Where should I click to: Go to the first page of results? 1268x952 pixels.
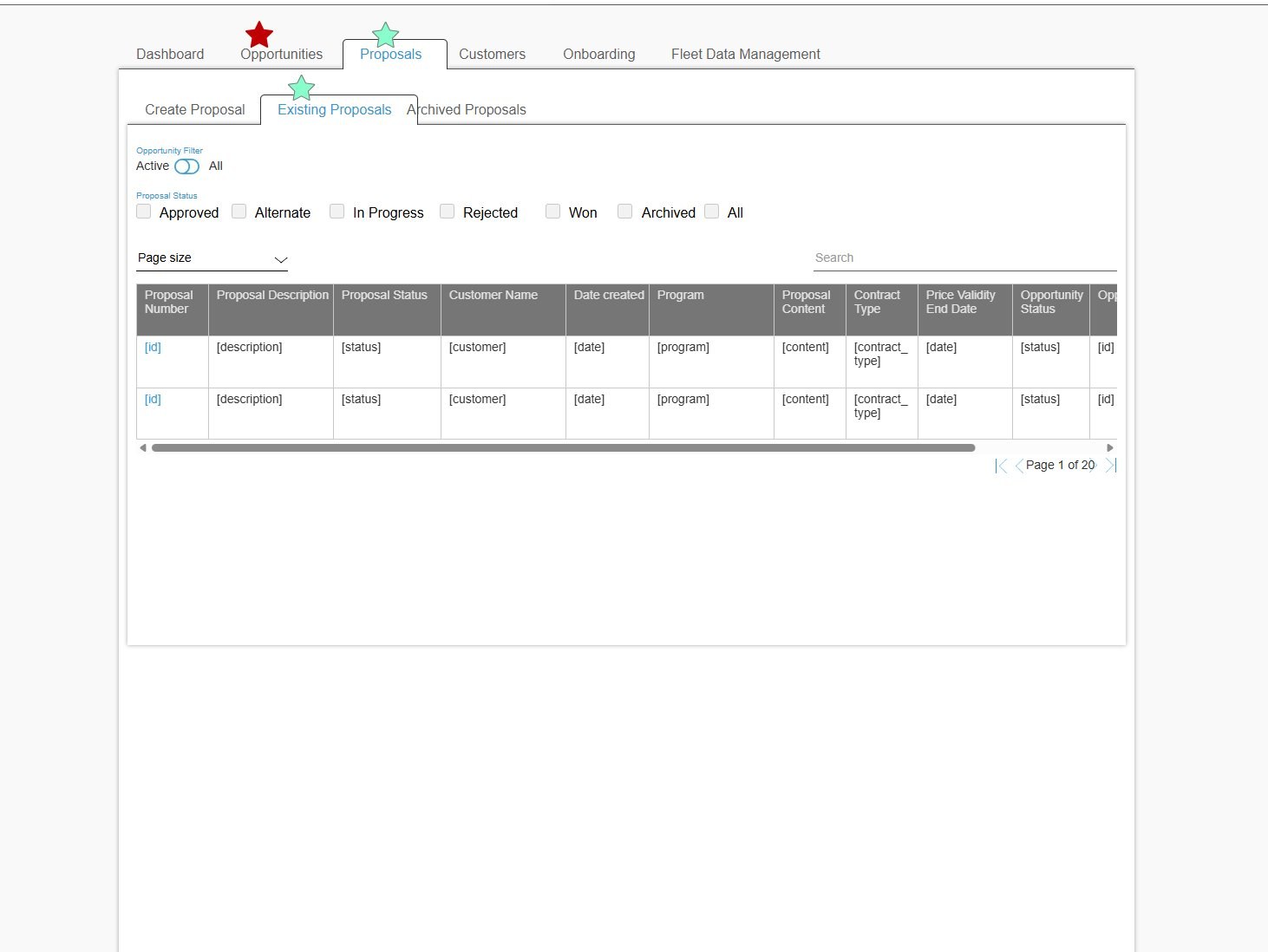pos(1001,466)
